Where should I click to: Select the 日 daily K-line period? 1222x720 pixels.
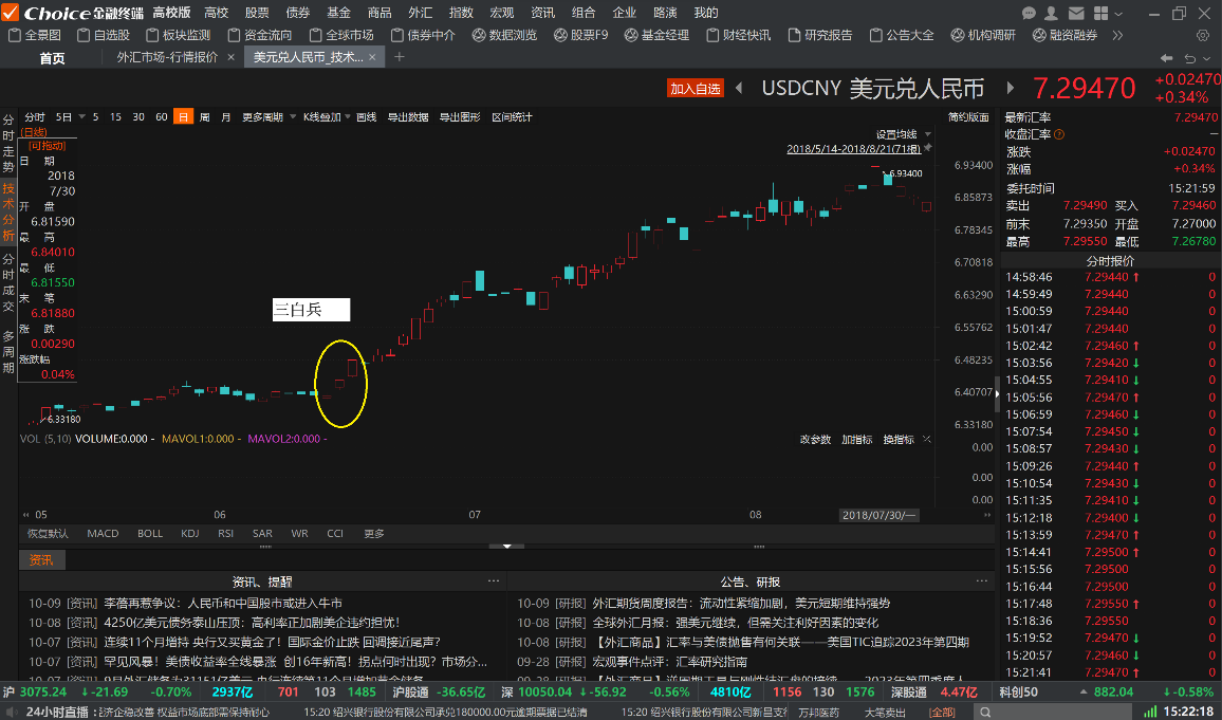pos(182,117)
